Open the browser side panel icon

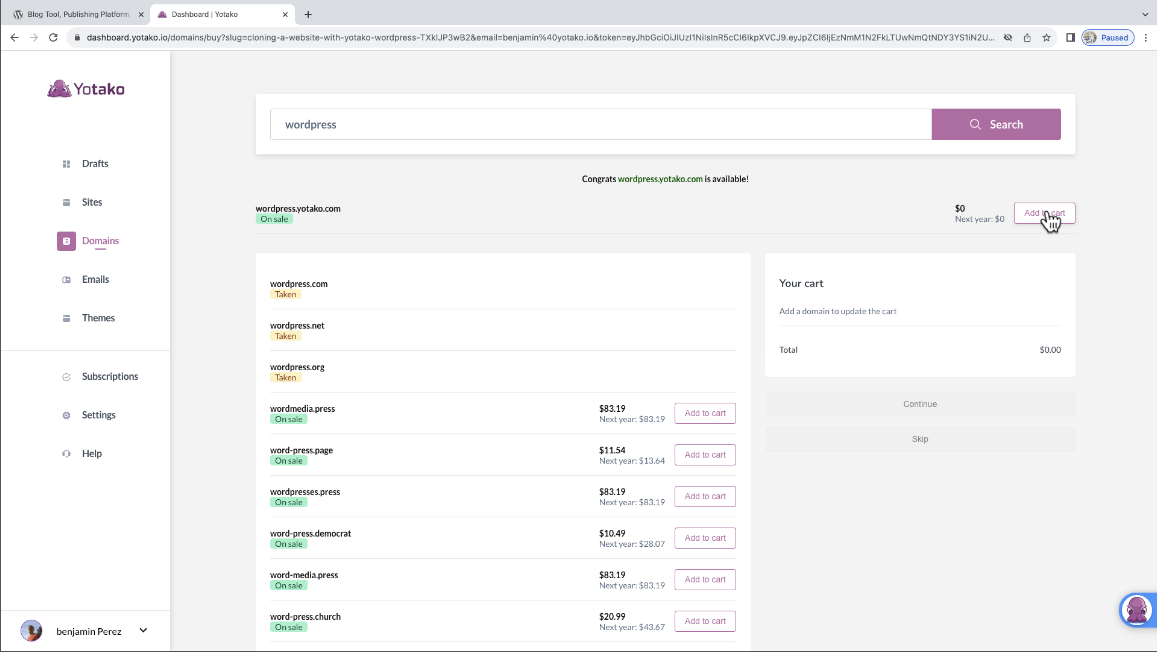1070,38
